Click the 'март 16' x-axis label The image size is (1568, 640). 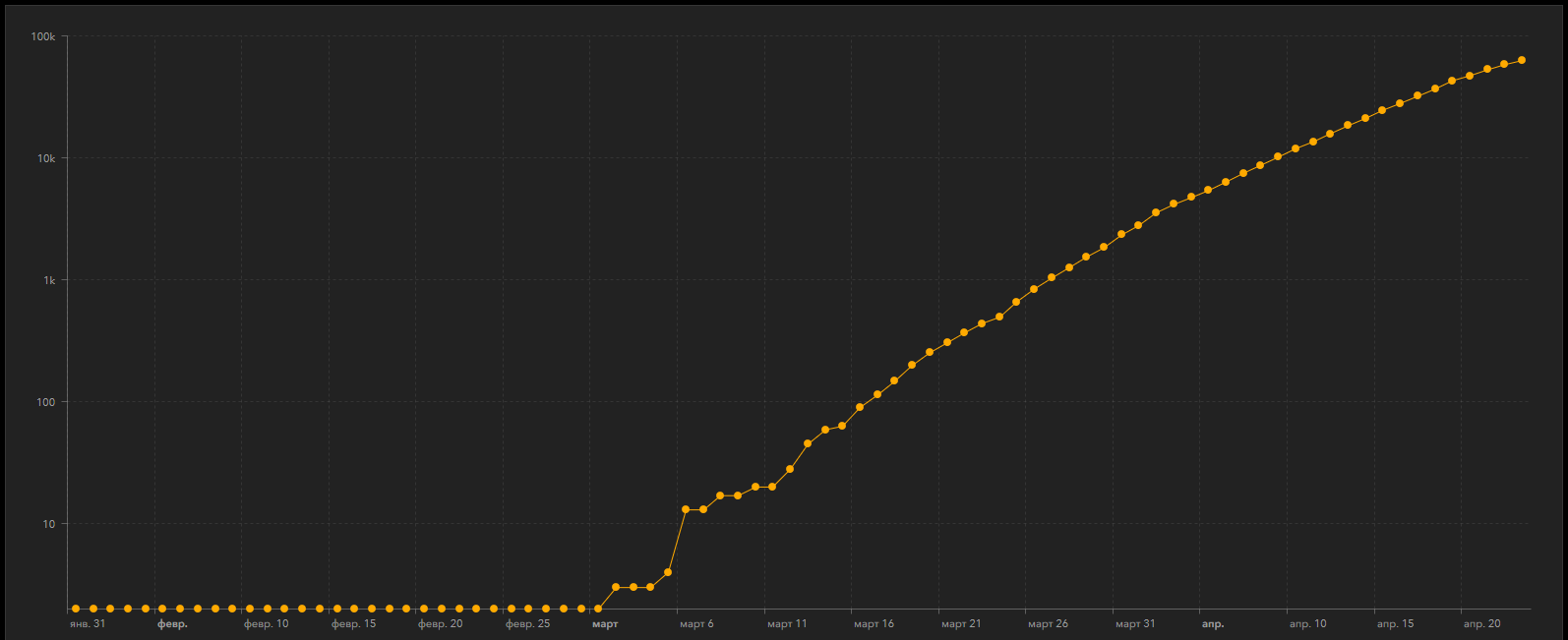click(874, 624)
